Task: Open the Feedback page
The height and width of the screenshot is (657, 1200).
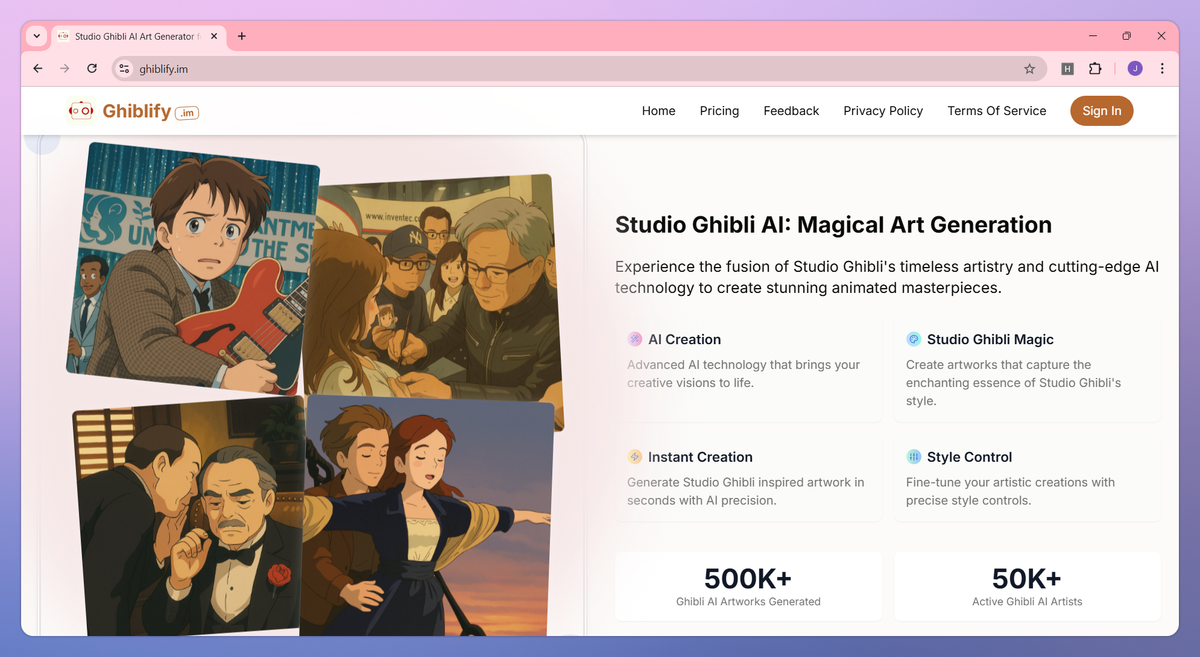Action: tap(791, 111)
